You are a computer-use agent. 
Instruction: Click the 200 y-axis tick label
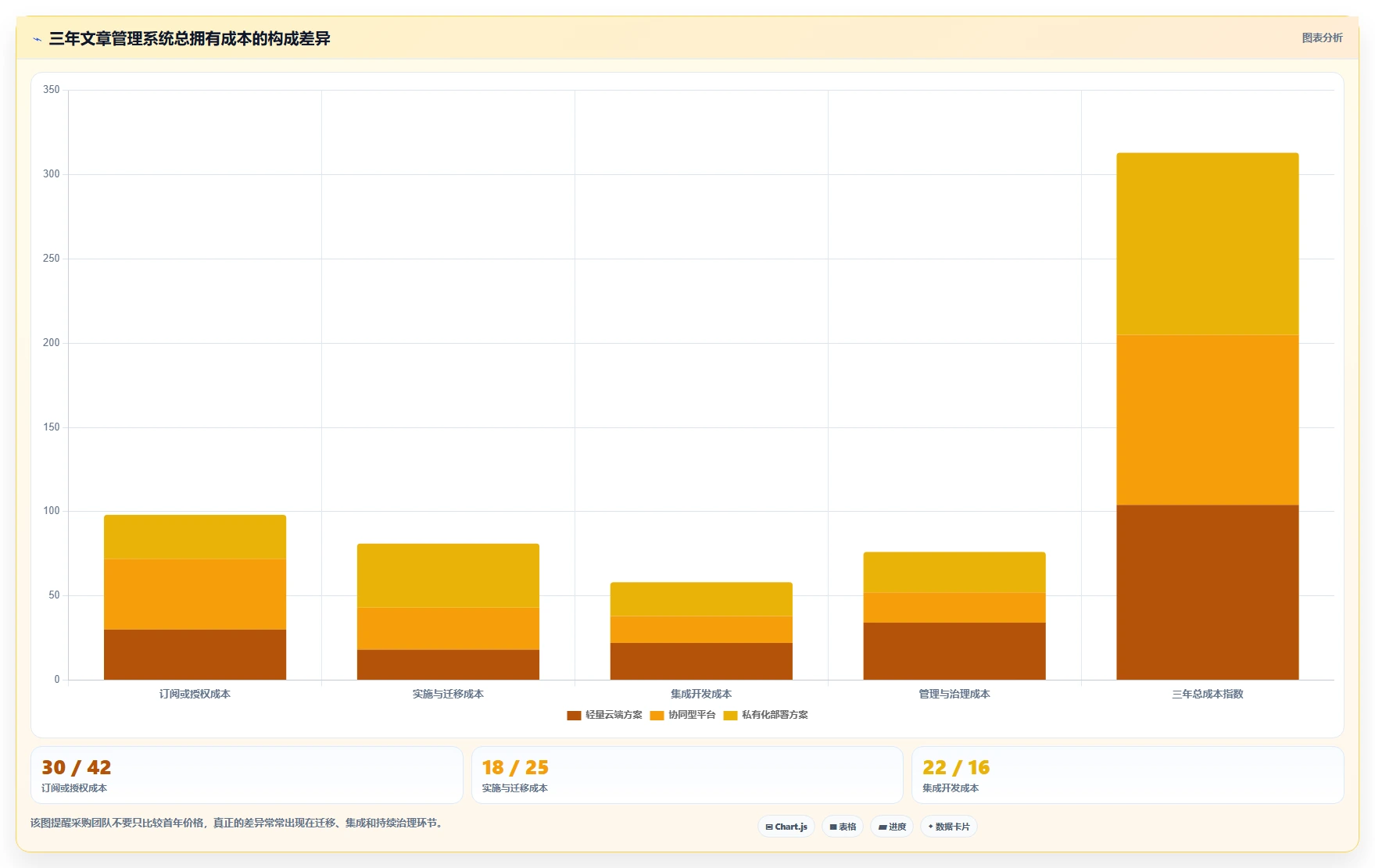(x=52, y=343)
